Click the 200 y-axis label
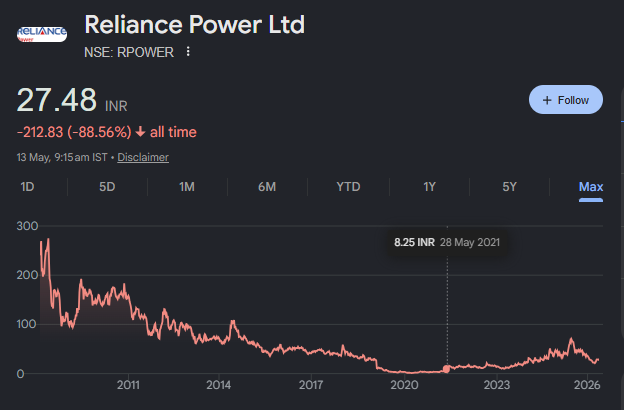The width and height of the screenshot is (624, 410). point(27,275)
